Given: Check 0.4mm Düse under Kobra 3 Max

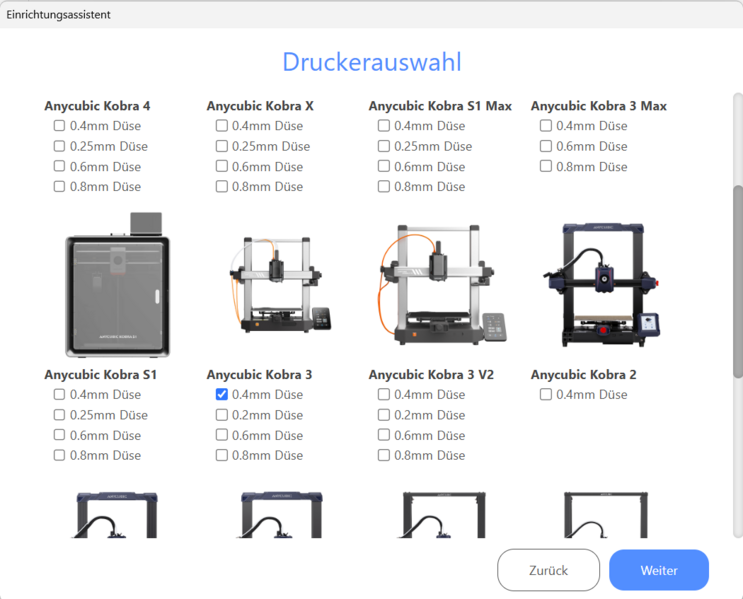Looking at the screenshot, I should 545,126.
